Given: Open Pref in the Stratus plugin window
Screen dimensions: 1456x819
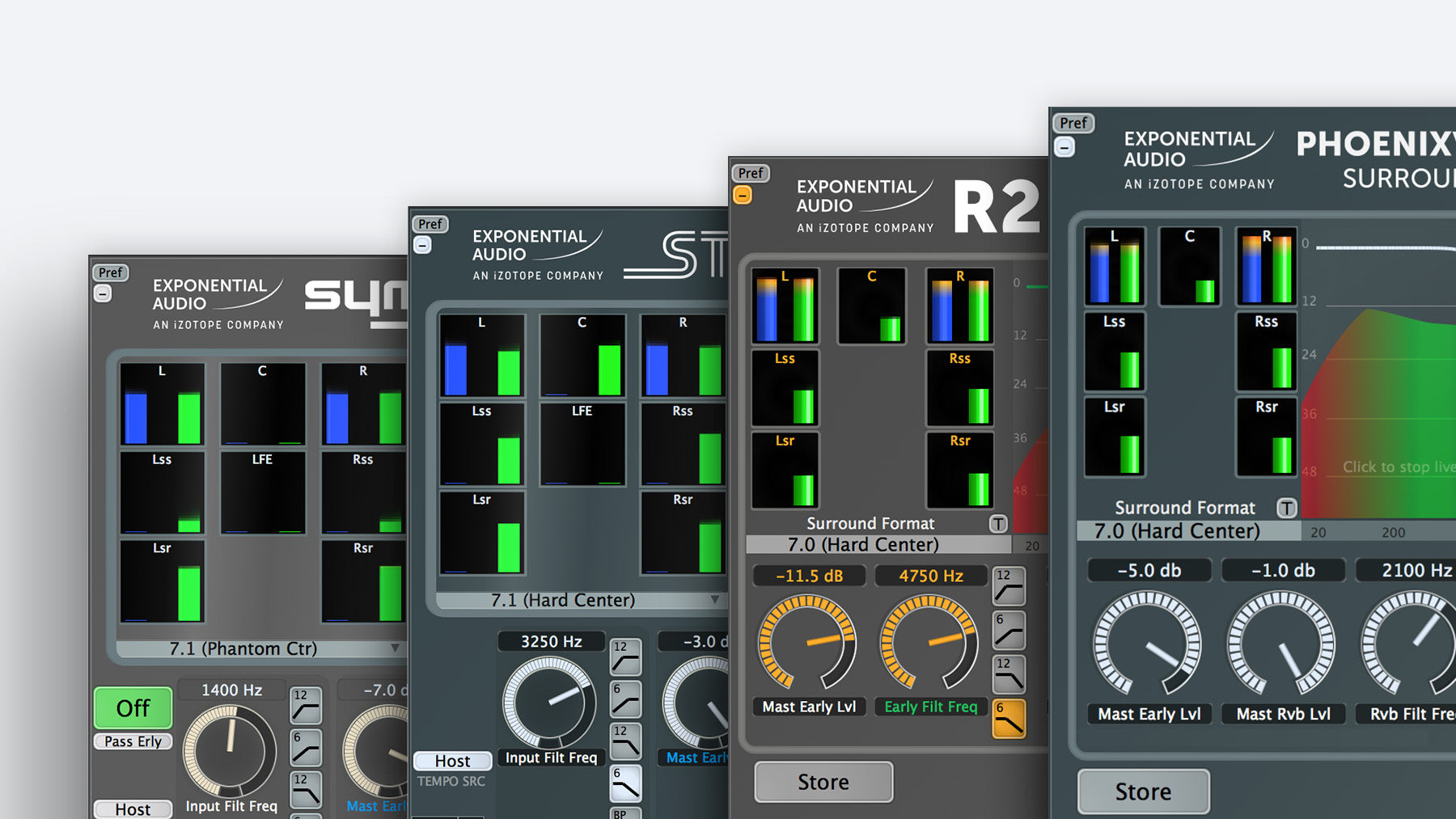Looking at the screenshot, I should [430, 224].
